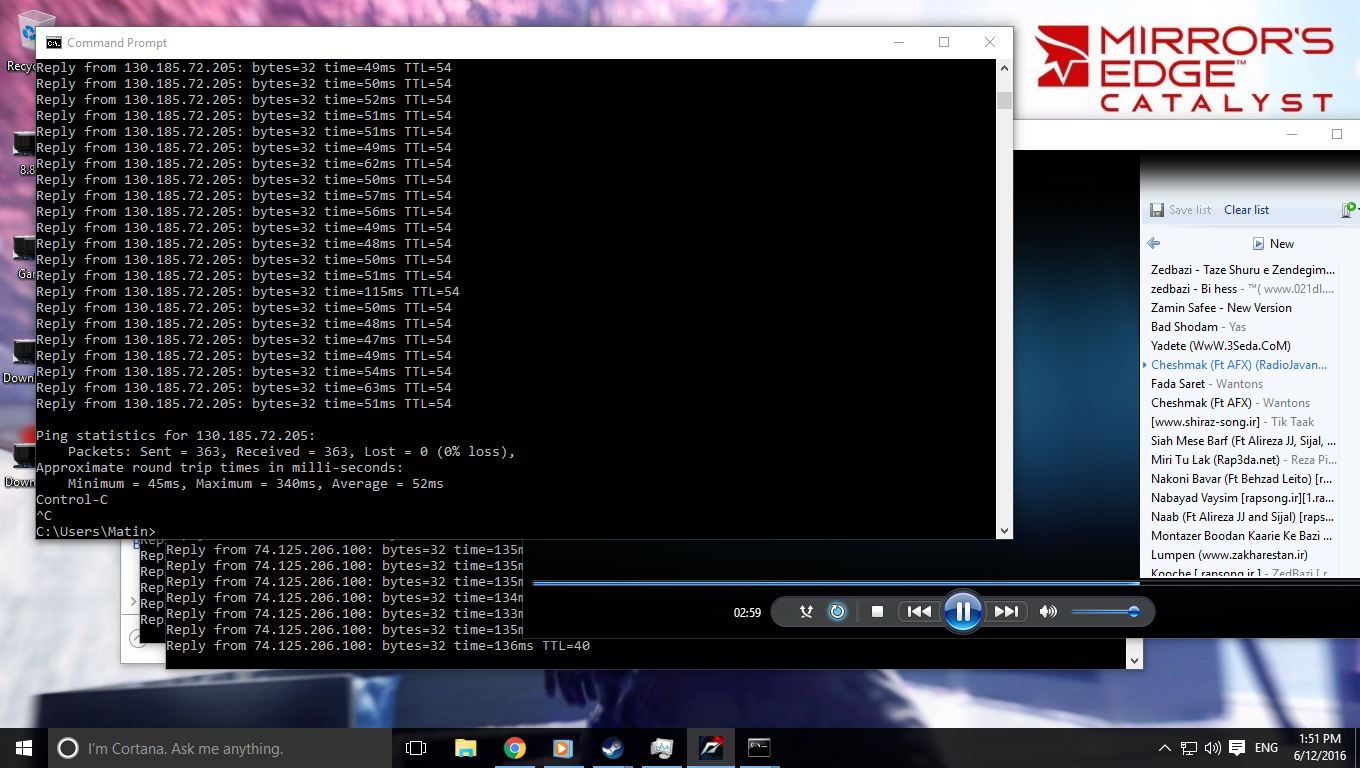This screenshot has height=768, width=1360.
Task: Click the ENG language indicator
Action: (1266, 748)
